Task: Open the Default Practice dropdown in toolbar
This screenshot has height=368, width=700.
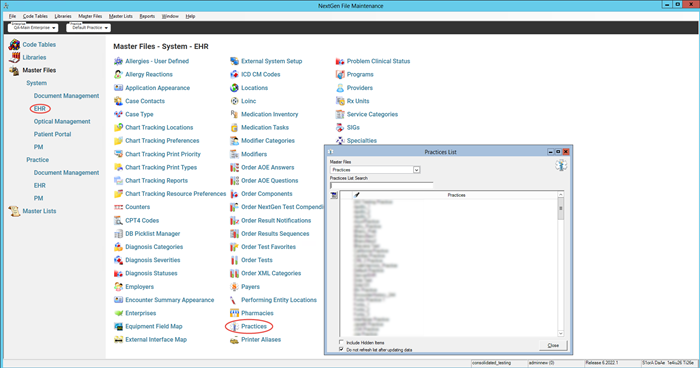Action: click(88, 28)
